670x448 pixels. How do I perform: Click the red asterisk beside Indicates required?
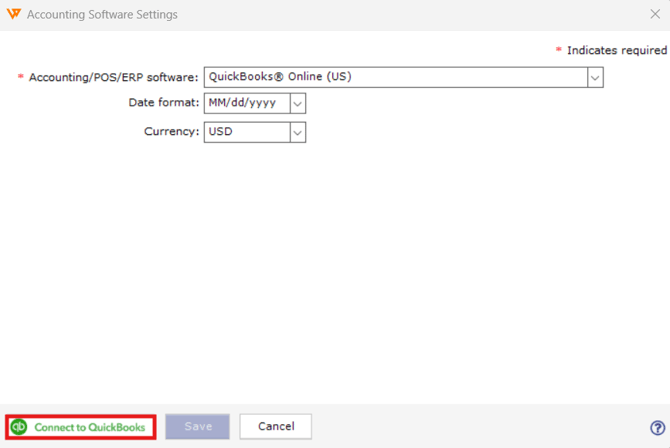click(558, 49)
